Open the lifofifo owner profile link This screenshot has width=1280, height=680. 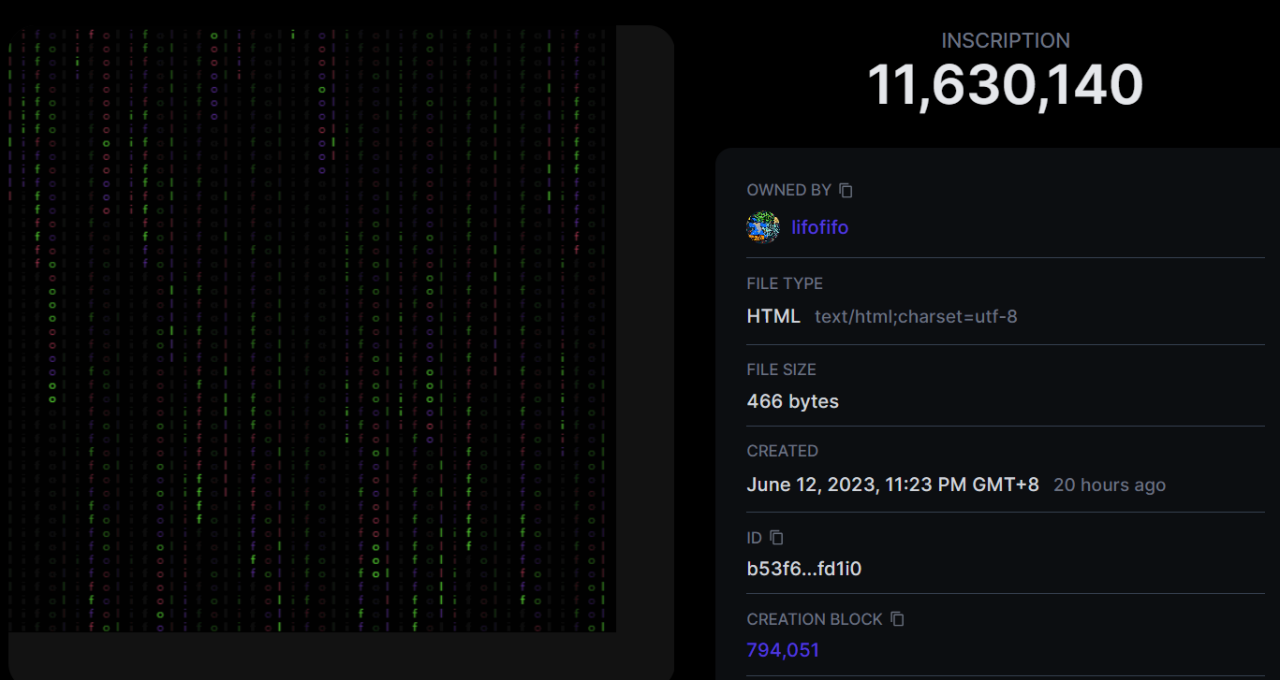pyautogui.click(x=819, y=228)
